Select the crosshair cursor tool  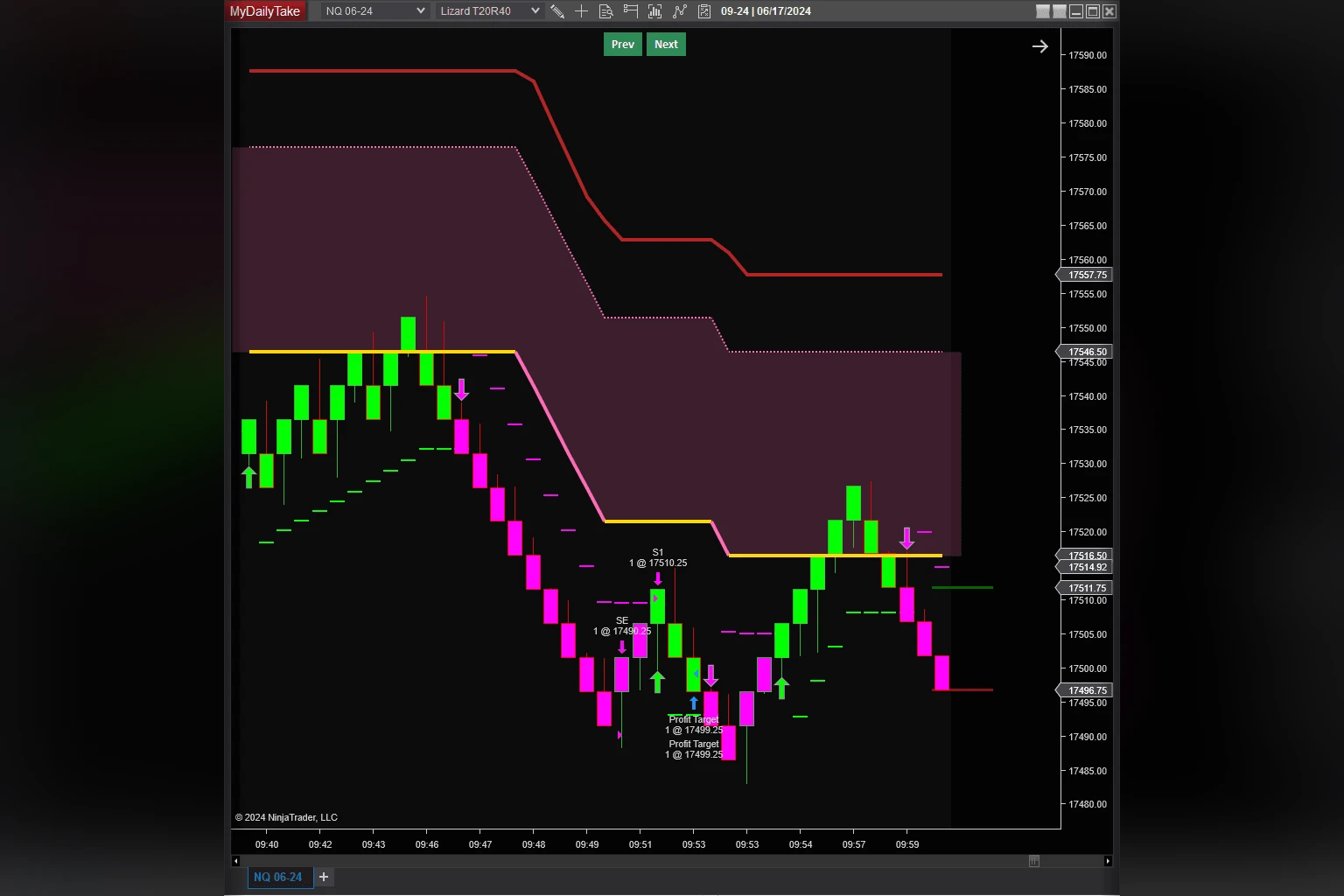[581, 11]
